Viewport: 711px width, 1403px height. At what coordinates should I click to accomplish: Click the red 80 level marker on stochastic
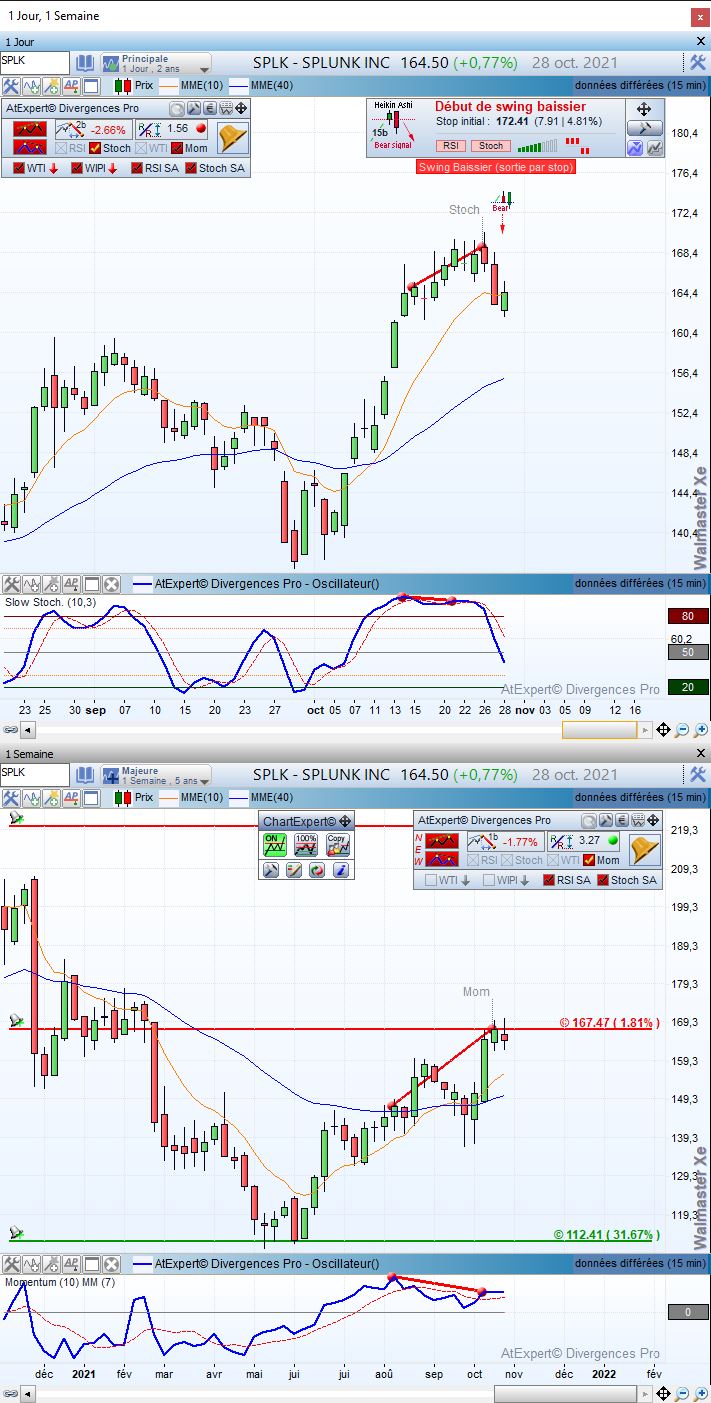coord(688,616)
